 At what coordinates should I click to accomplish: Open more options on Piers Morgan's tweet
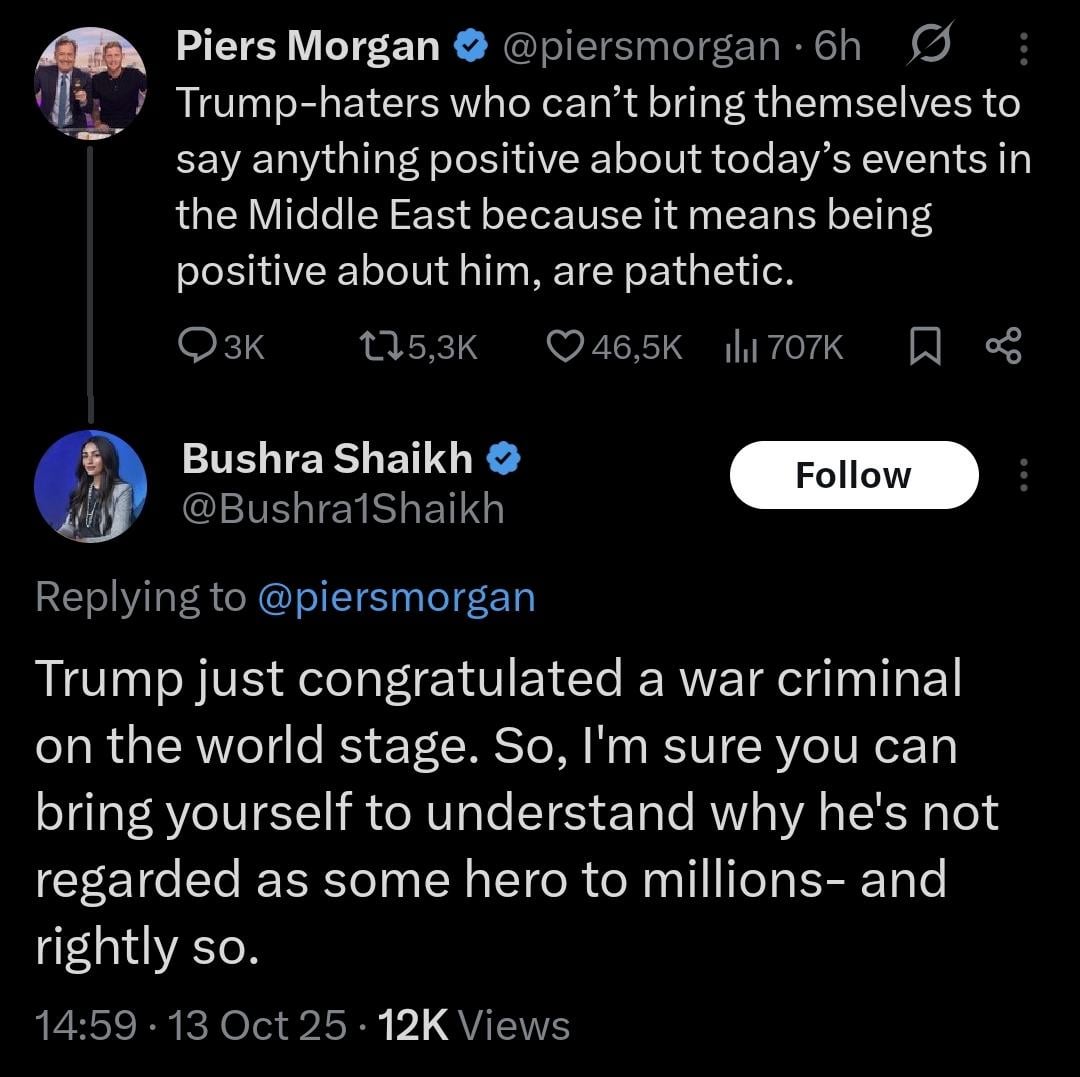(x=1022, y=46)
